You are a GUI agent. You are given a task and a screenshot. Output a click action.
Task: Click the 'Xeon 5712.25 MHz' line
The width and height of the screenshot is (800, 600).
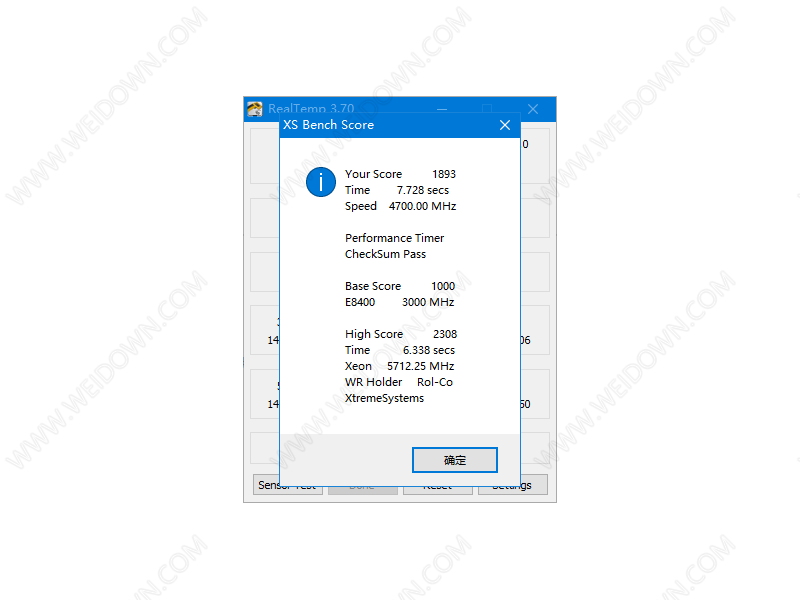[x=399, y=366]
